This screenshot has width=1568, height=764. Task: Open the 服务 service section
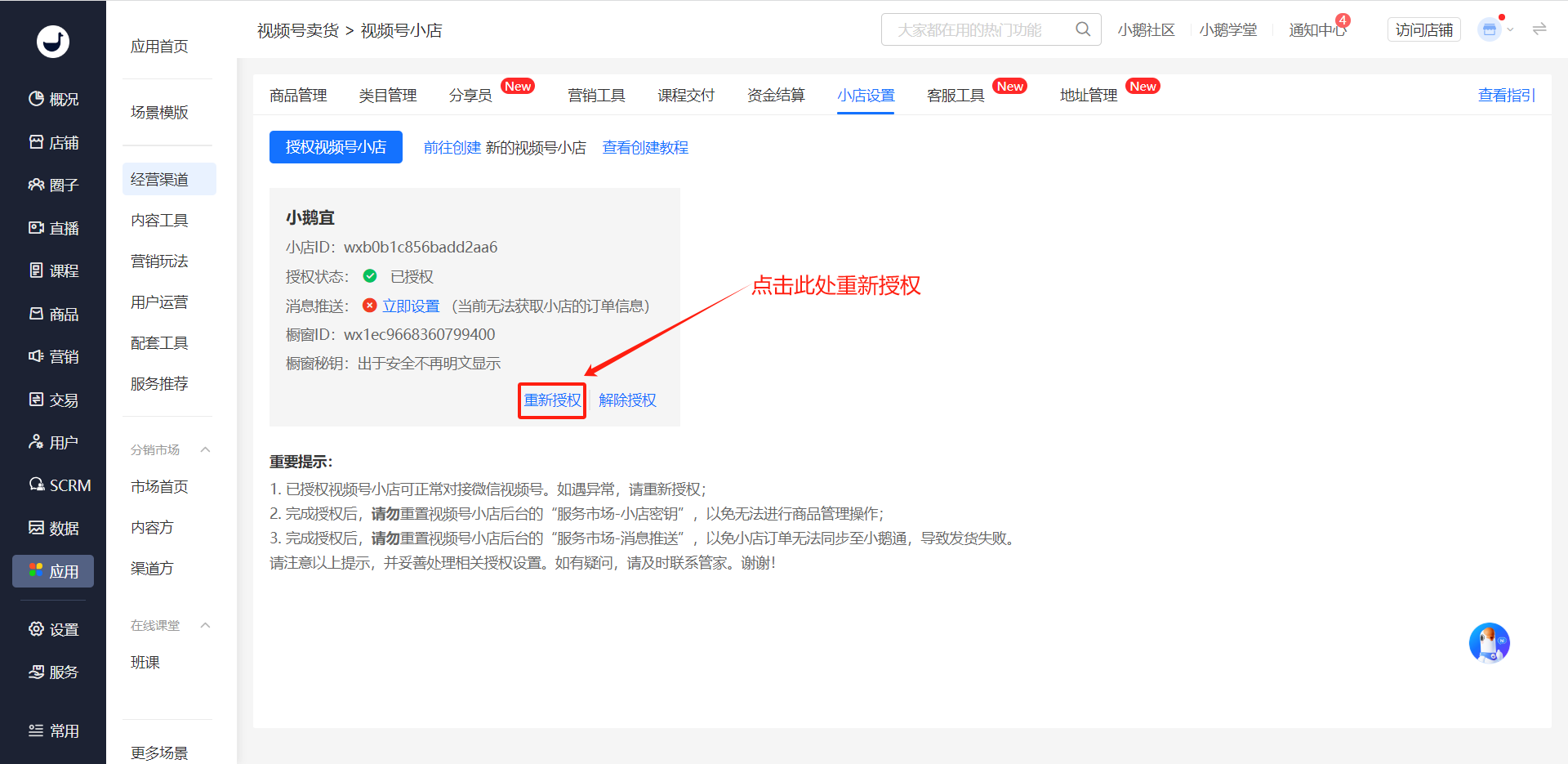[x=53, y=672]
